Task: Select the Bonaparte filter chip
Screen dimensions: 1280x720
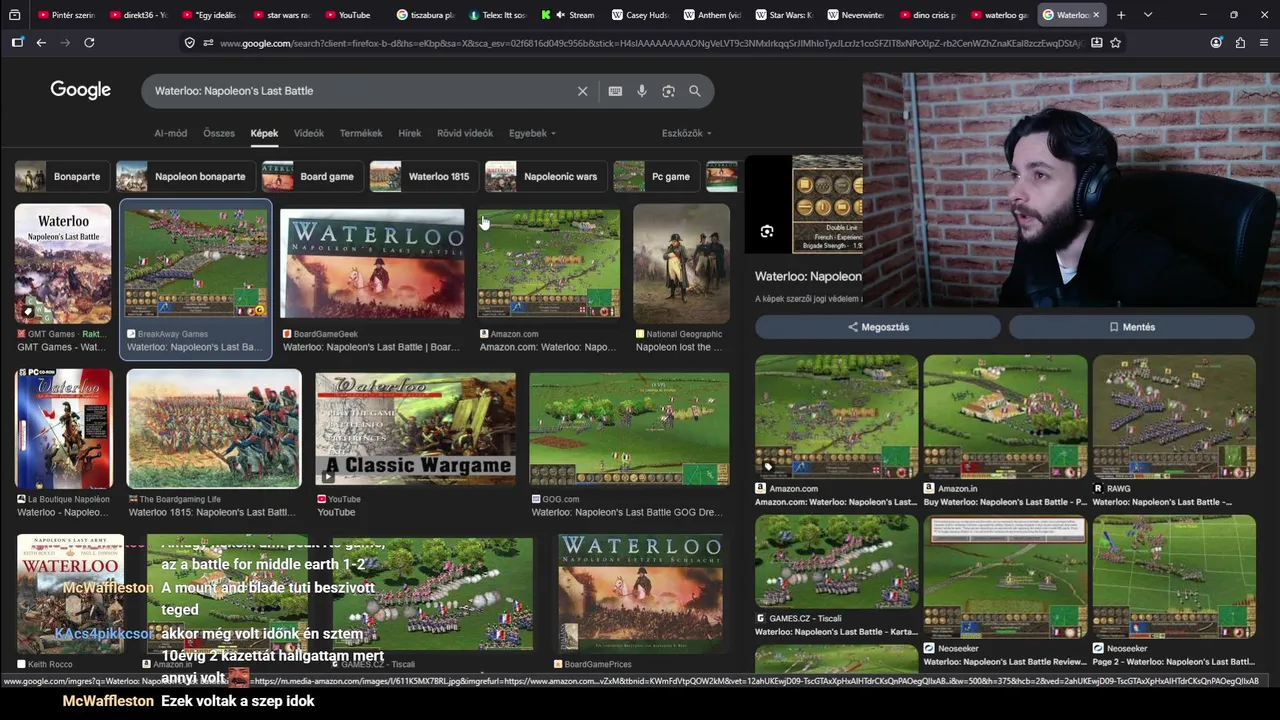Action: click(62, 176)
